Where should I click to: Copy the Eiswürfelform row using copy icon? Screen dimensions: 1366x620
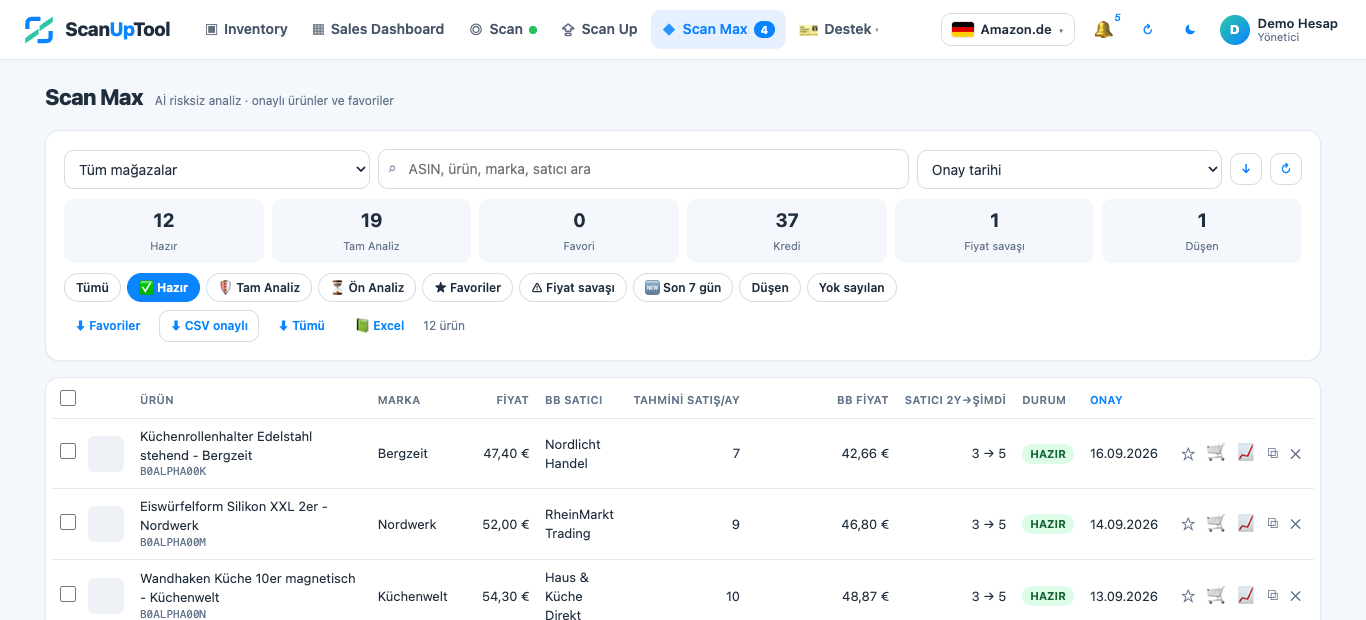pyautogui.click(x=1273, y=524)
